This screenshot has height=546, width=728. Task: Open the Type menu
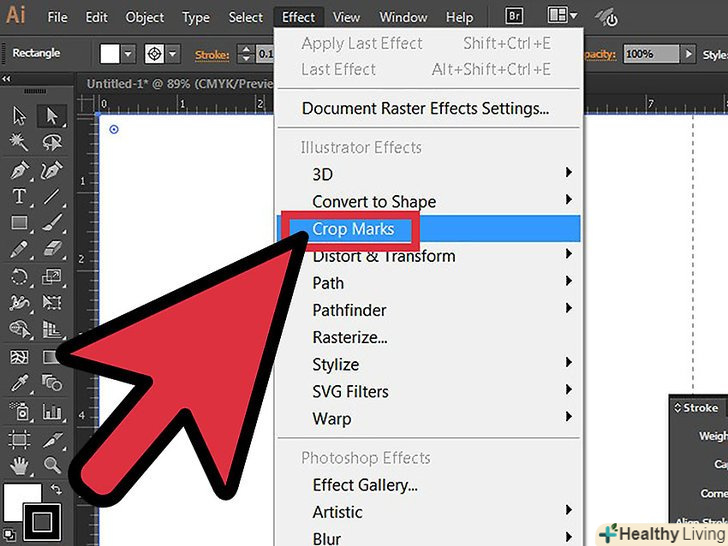(195, 17)
